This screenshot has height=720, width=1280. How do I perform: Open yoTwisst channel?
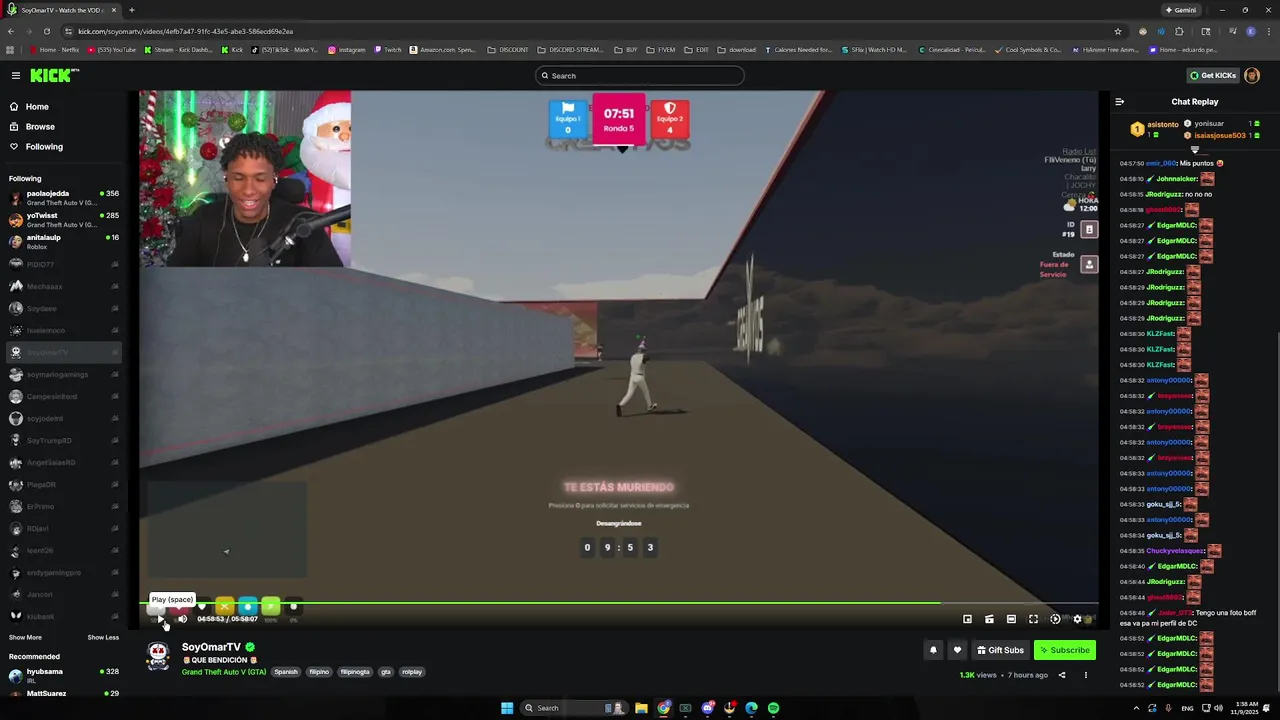(x=64, y=220)
